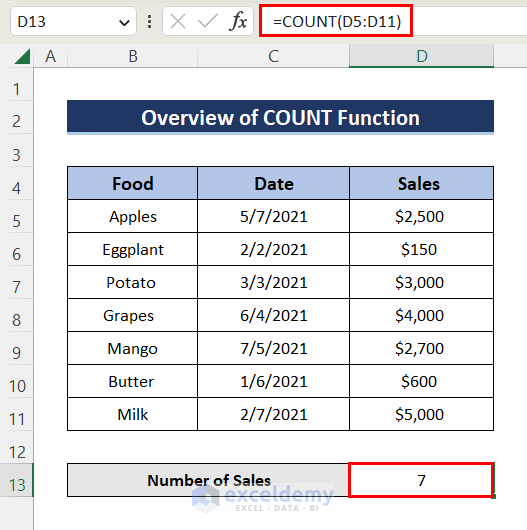
Task: Select column A header
Action: pos(51,56)
